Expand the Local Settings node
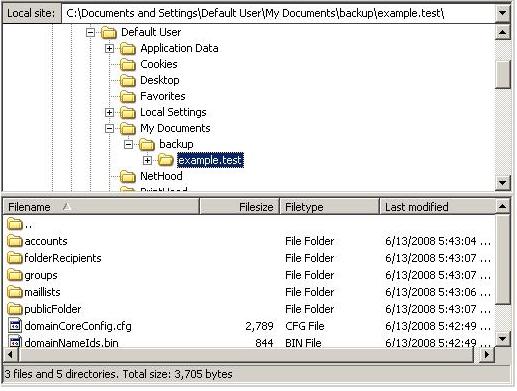Screen dimensions: 517x391 pos(109,113)
